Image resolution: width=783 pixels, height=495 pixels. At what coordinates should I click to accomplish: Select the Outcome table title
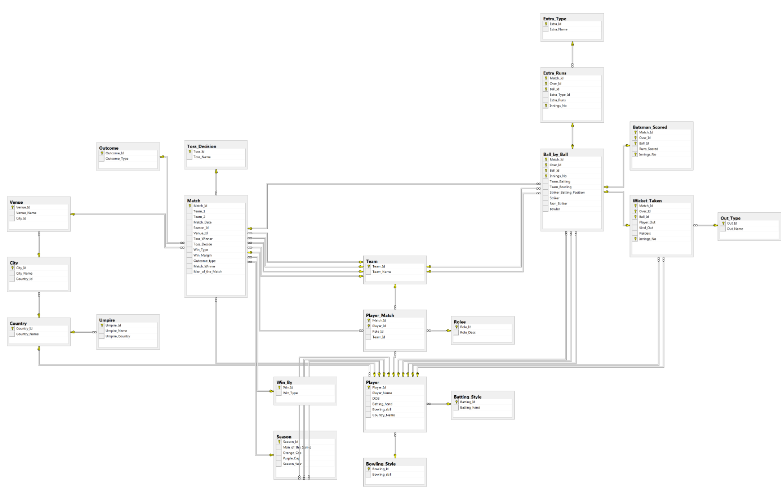coord(109,148)
